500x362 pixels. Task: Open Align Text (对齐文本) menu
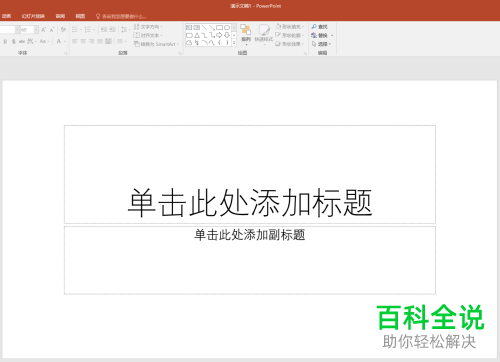(x=148, y=35)
